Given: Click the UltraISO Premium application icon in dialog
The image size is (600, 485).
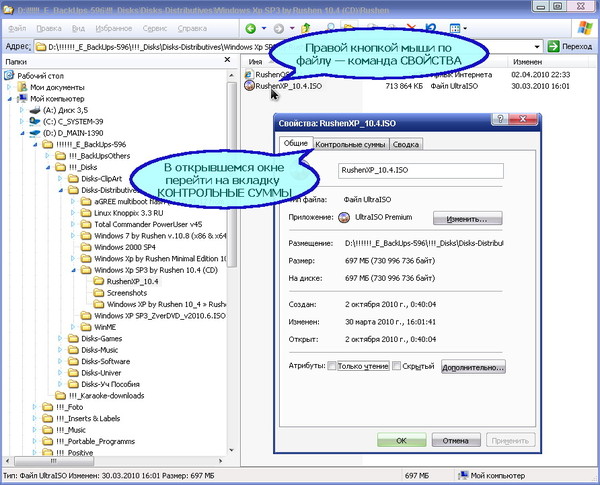Looking at the screenshot, I should (x=344, y=217).
